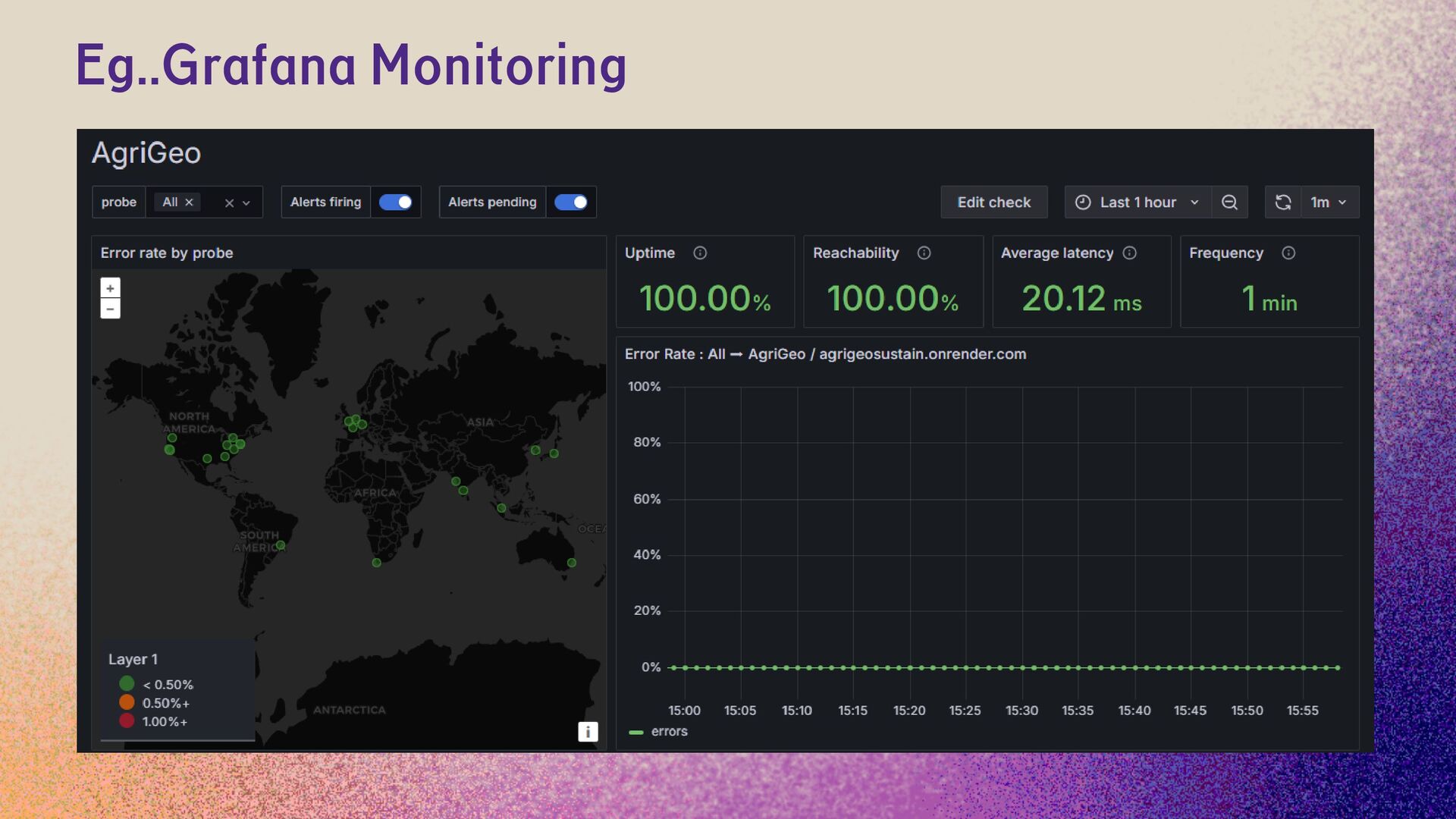Click the Edit check button
Viewport: 1456px width, 819px height.
tap(993, 202)
